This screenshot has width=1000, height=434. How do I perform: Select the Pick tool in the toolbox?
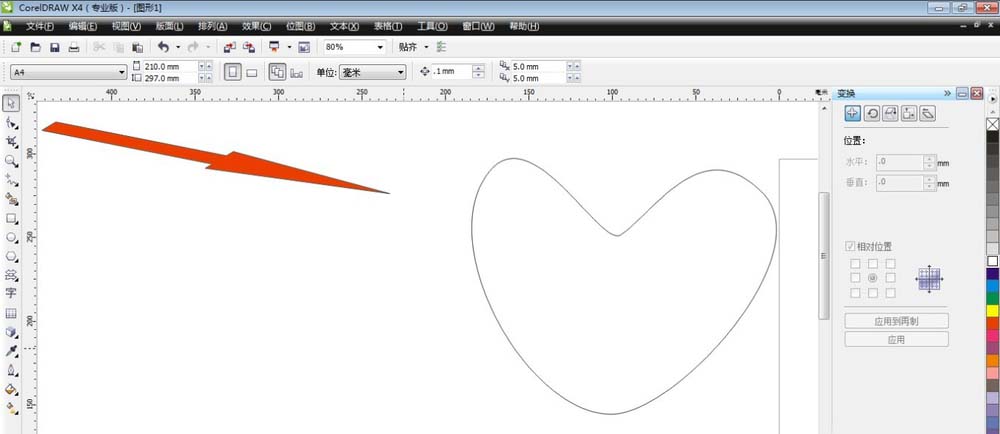[11, 103]
